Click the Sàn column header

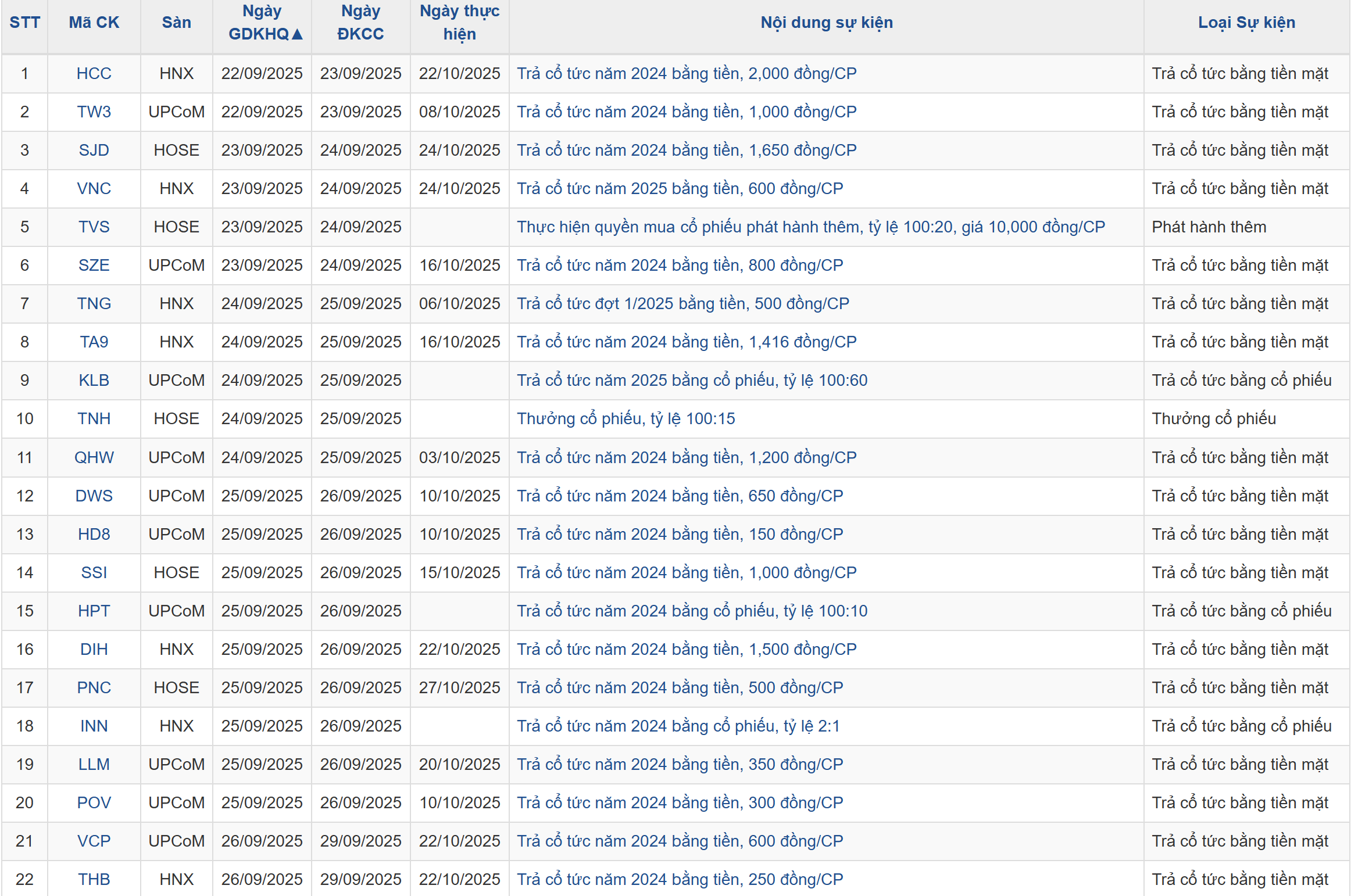(x=176, y=23)
